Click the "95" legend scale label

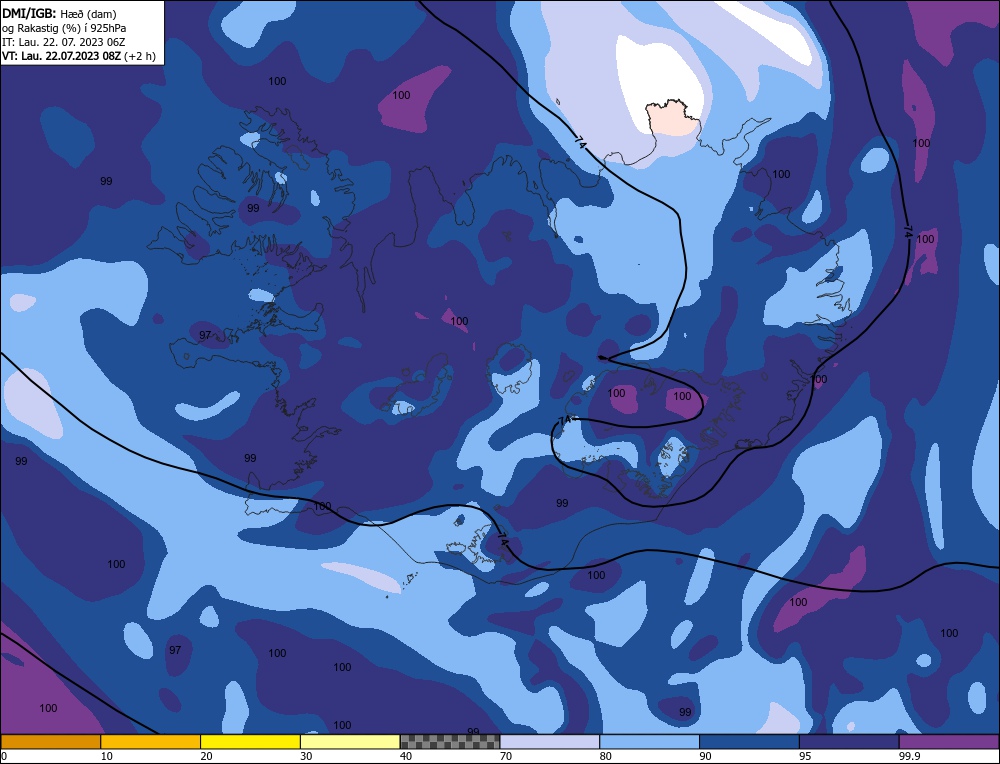coord(805,756)
